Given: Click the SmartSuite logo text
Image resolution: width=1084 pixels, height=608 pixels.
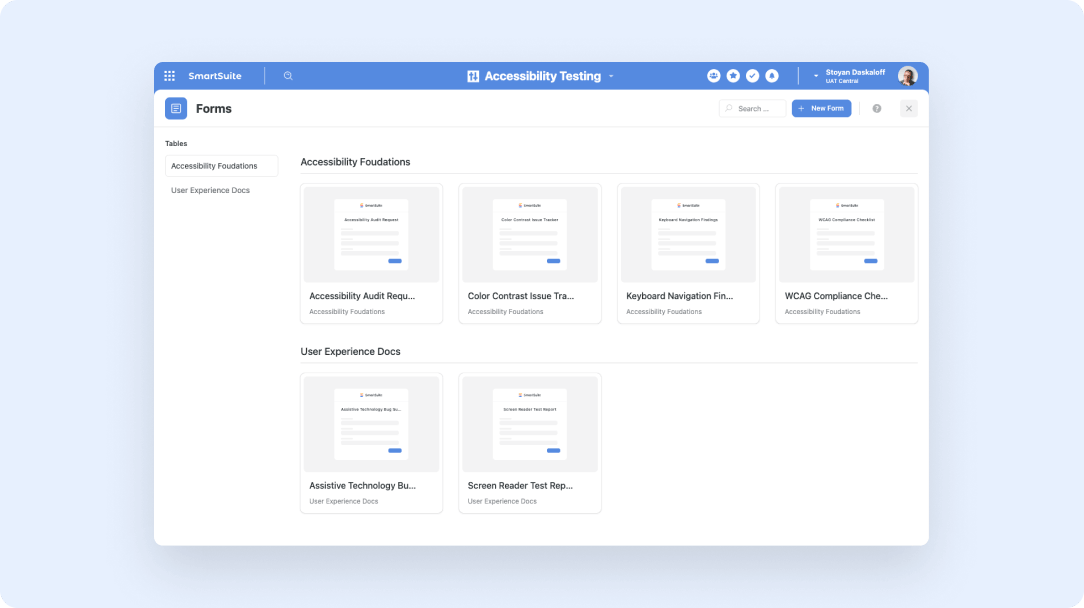Looking at the screenshot, I should pyautogui.click(x=215, y=76).
